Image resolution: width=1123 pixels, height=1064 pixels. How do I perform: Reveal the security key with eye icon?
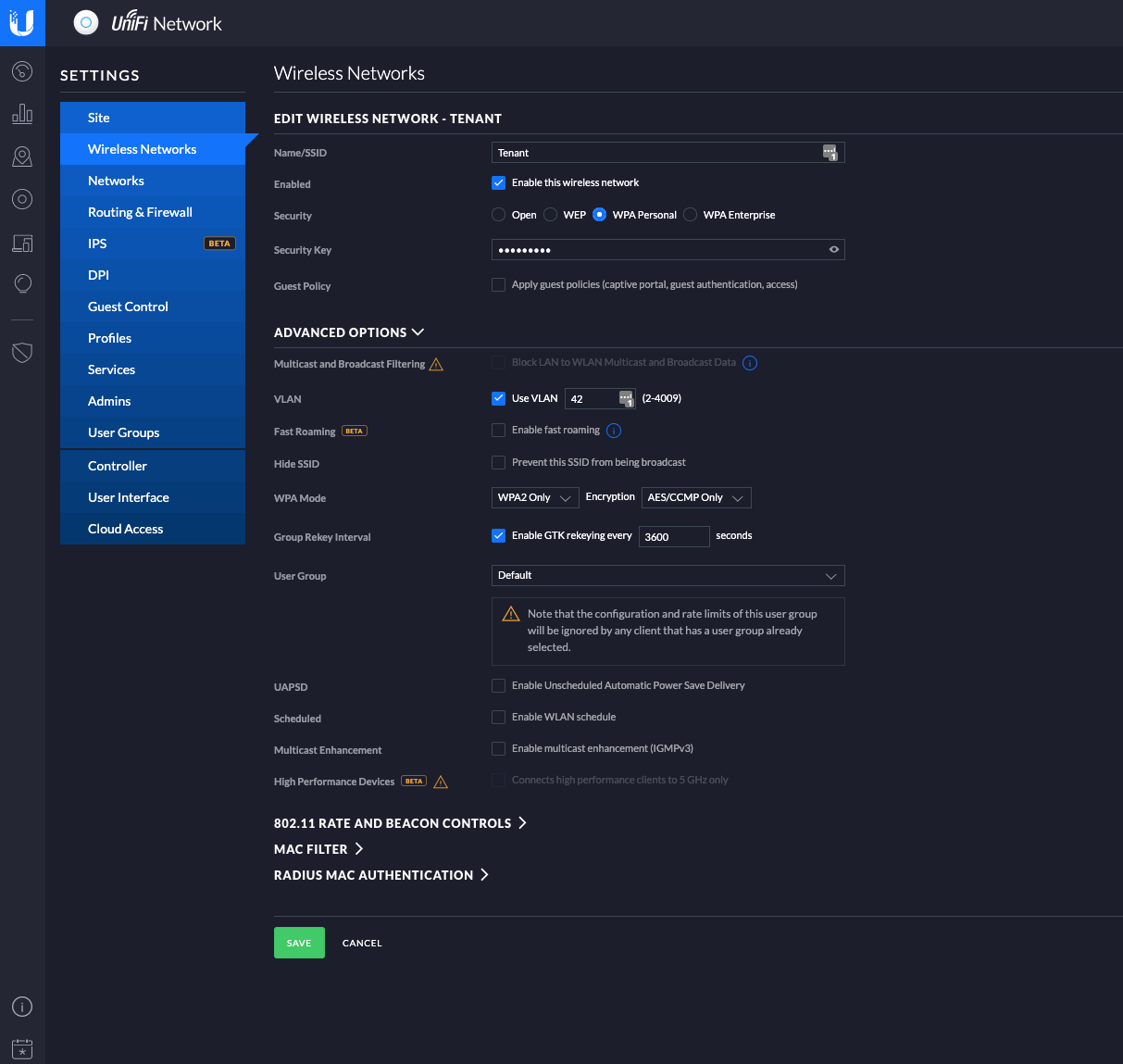[x=833, y=250]
